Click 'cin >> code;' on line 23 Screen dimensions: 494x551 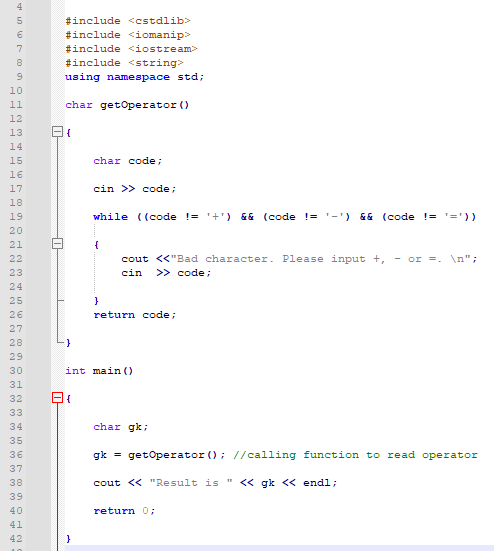coord(166,273)
